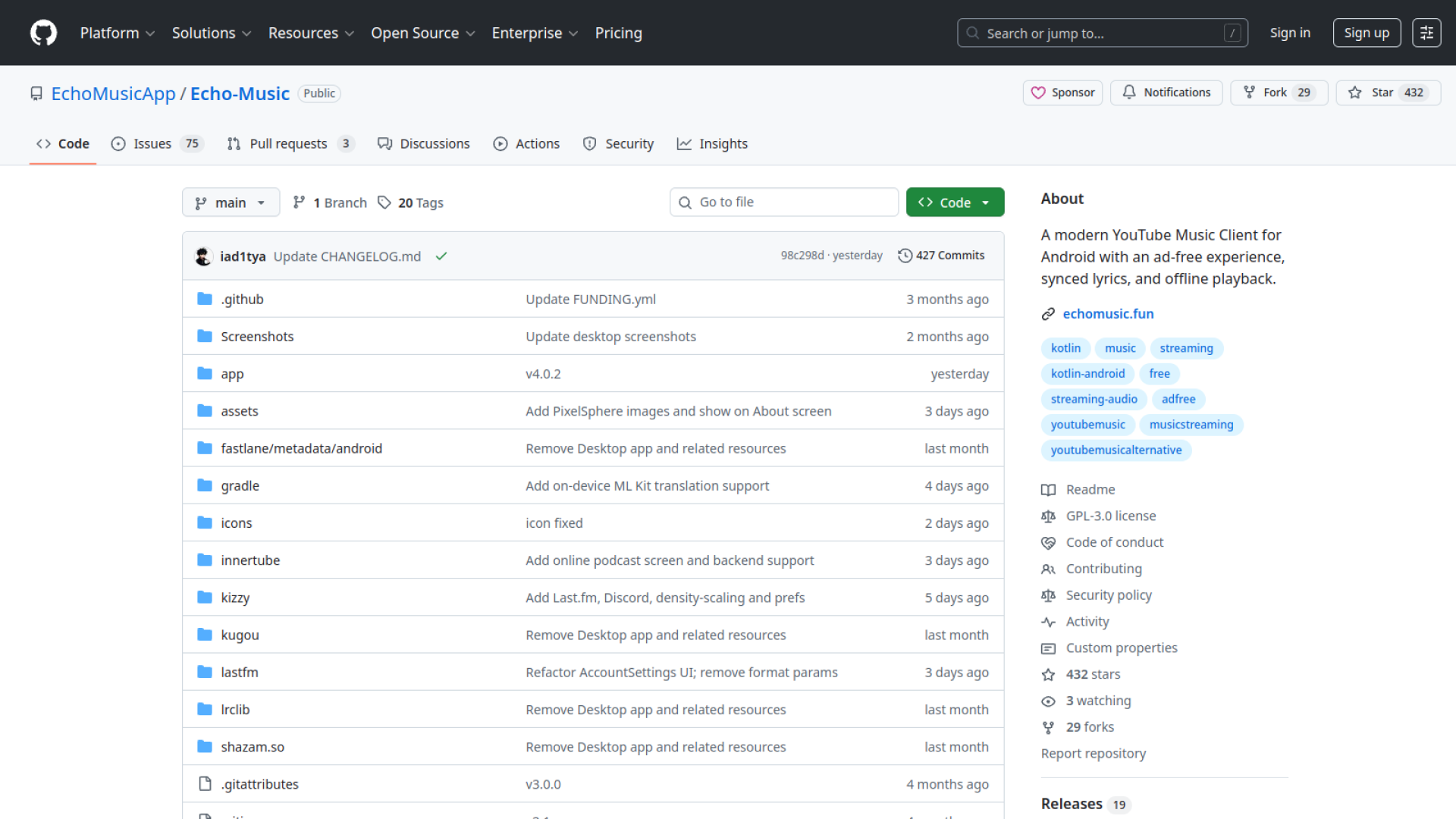1456x819 pixels.
Task: Open the Open Source menu
Action: pos(422,33)
